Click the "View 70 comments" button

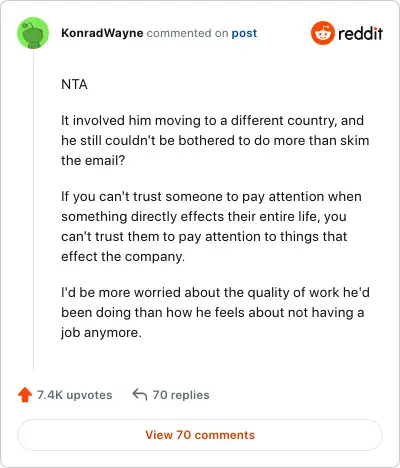(200, 435)
